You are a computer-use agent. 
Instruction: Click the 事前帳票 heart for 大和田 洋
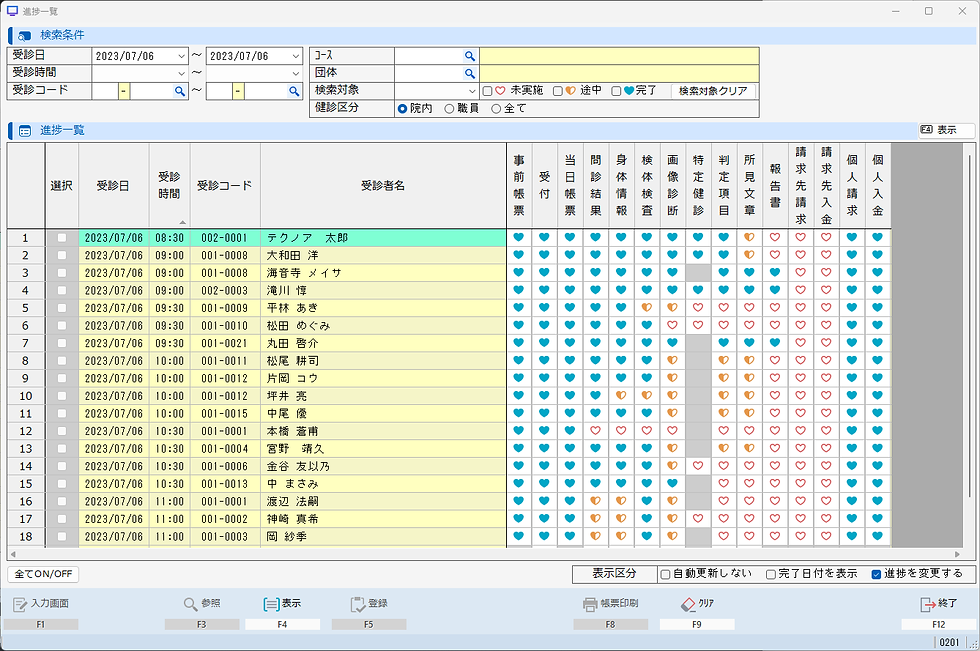pyautogui.click(x=519, y=255)
